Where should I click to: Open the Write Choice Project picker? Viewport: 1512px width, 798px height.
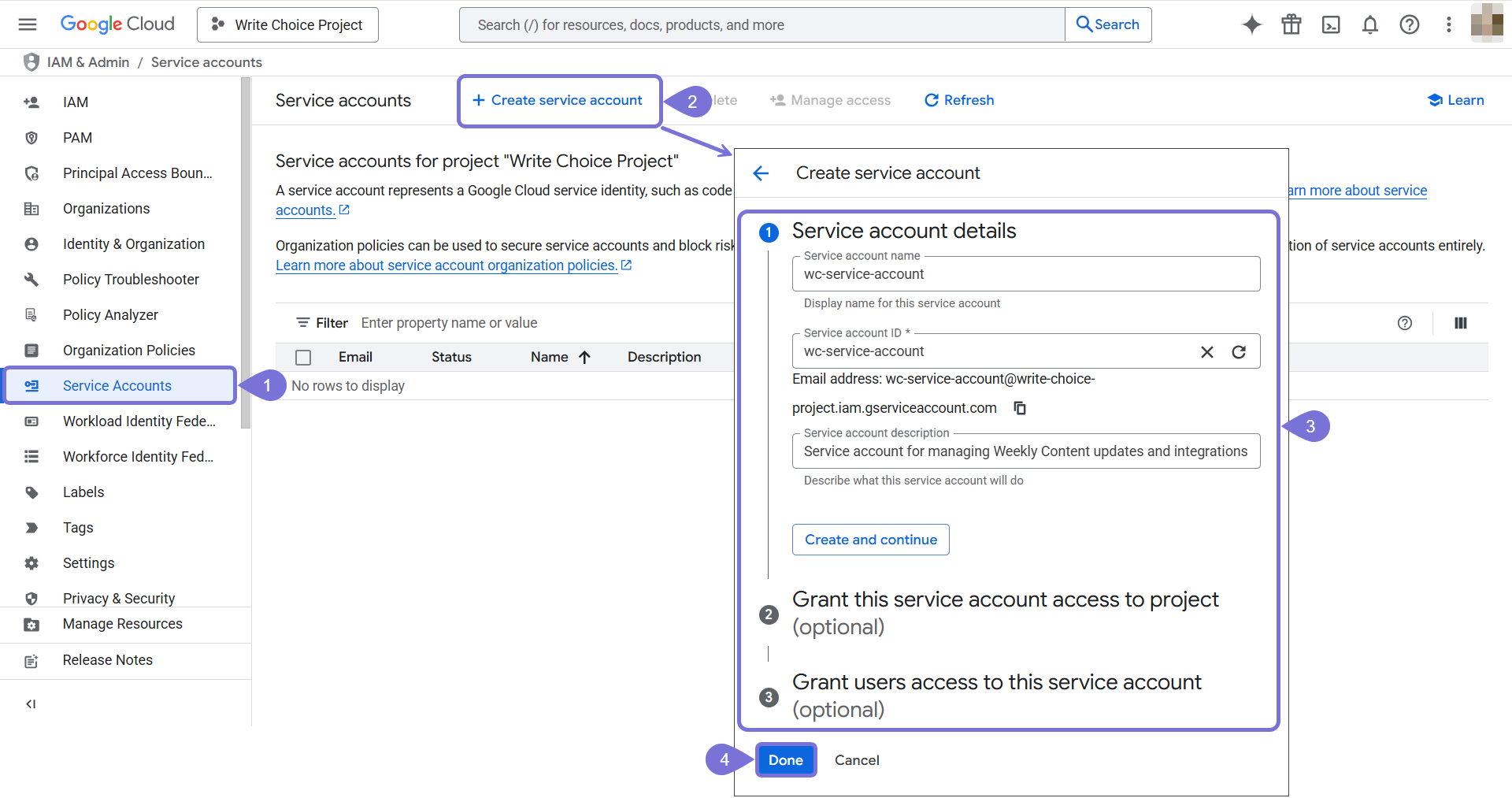click(x=287, y=25)
